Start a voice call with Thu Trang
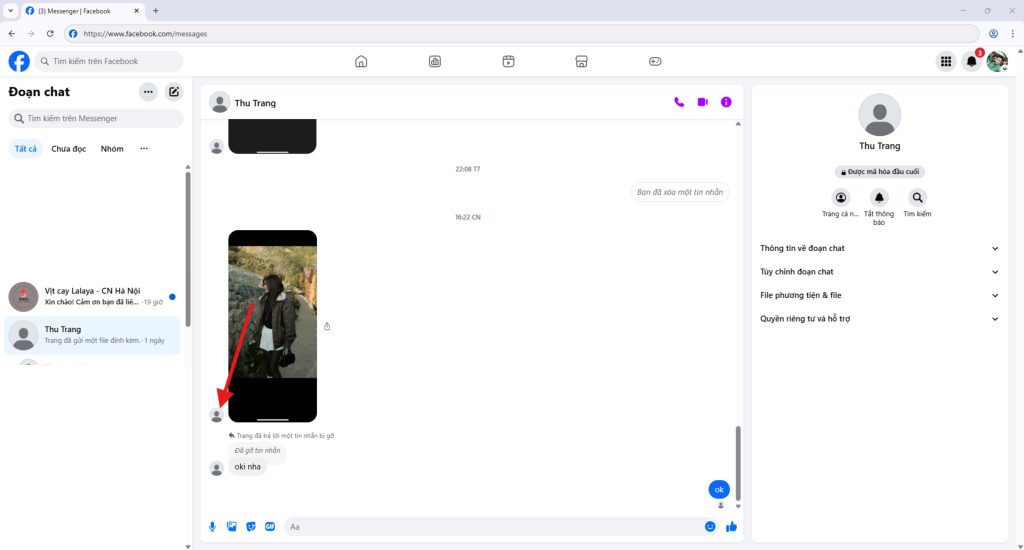The width and height of the screenshot is (1024, 550). (x=679, y=102)
